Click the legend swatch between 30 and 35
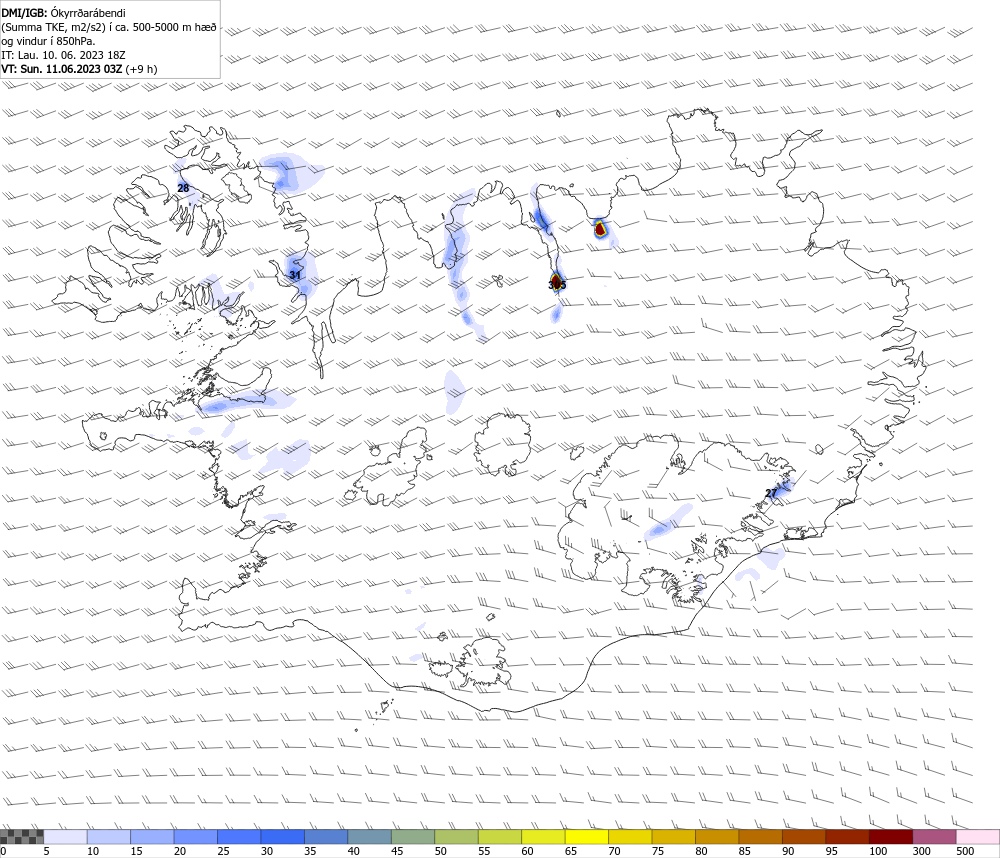Viewport: 1000px width, 858px height. tap(283, 837)
